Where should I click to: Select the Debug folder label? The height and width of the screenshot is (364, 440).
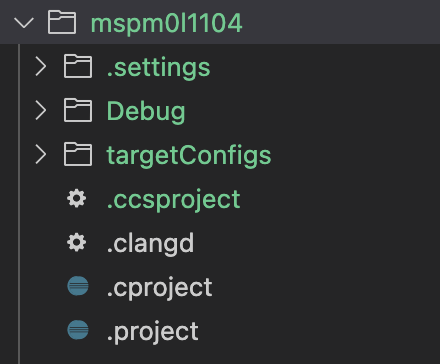146,111
